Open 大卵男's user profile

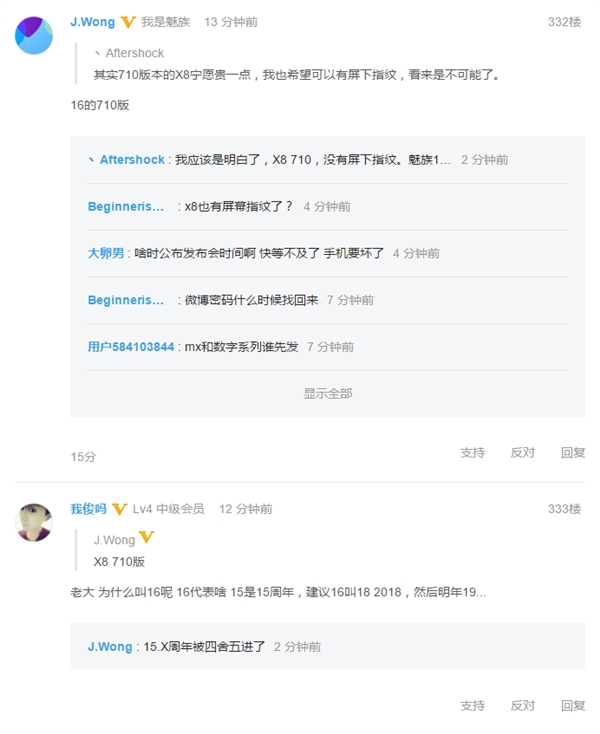106,253
